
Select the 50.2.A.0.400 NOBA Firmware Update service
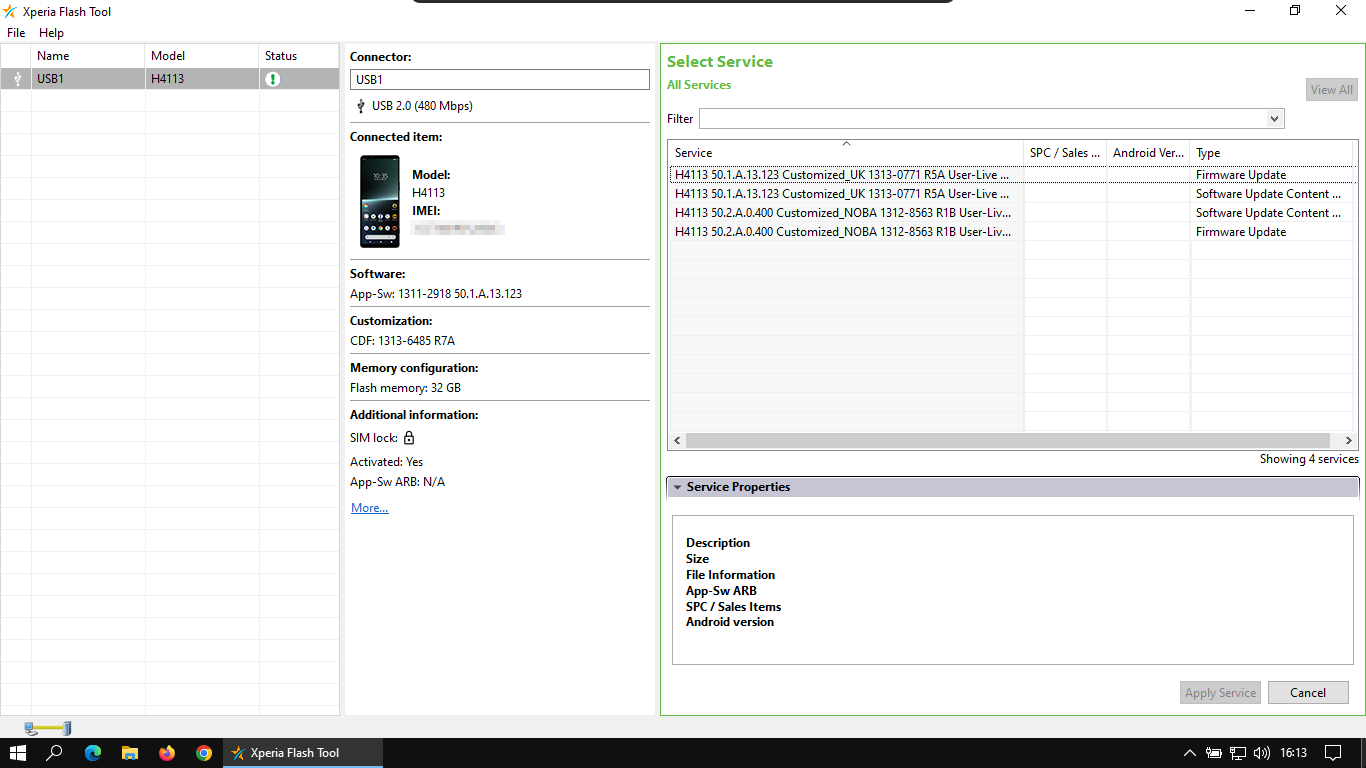click(842, 232)
